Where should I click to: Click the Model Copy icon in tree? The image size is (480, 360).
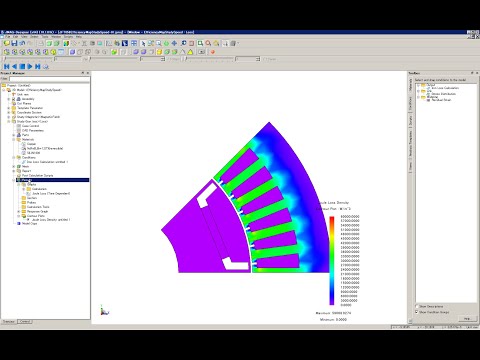coord(19,223)
